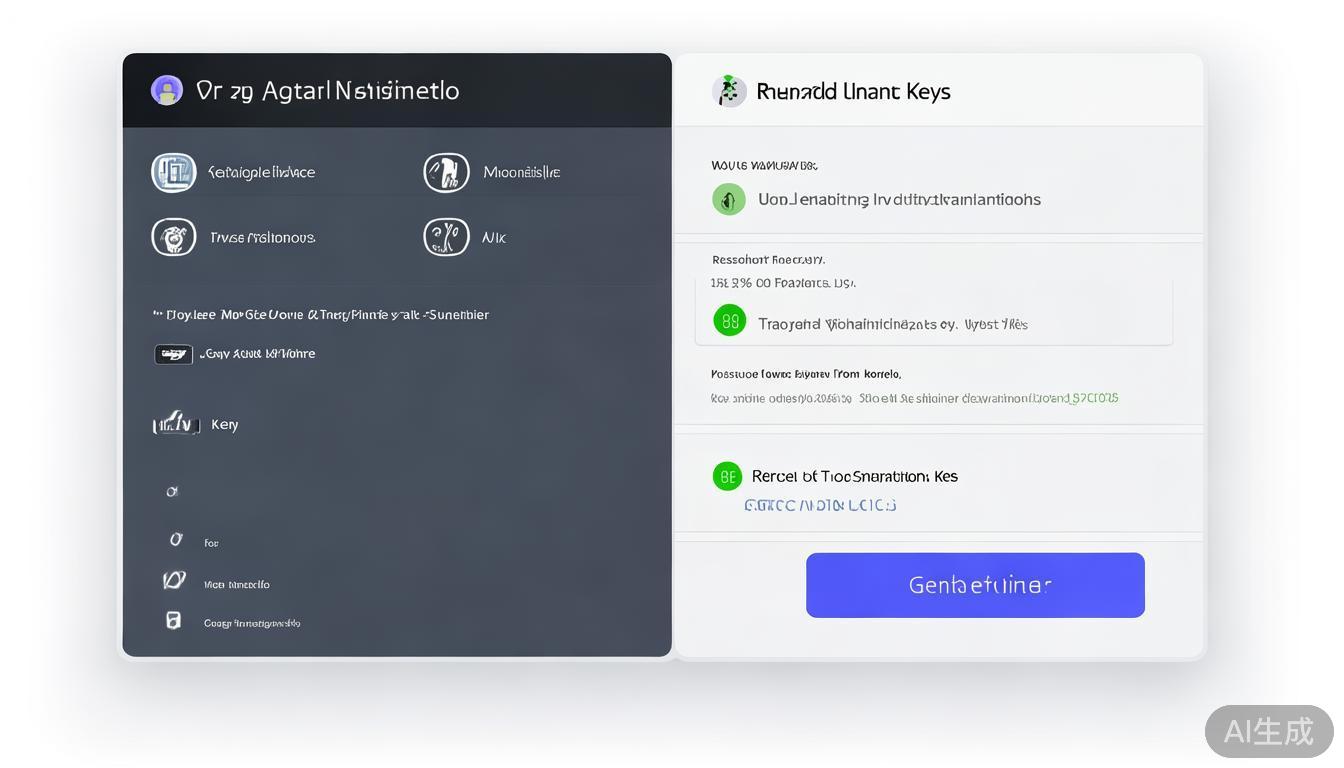This screenshot has height=768, width=1344.
Task: Click the Moonäslle circular icon
Action: 446,171
